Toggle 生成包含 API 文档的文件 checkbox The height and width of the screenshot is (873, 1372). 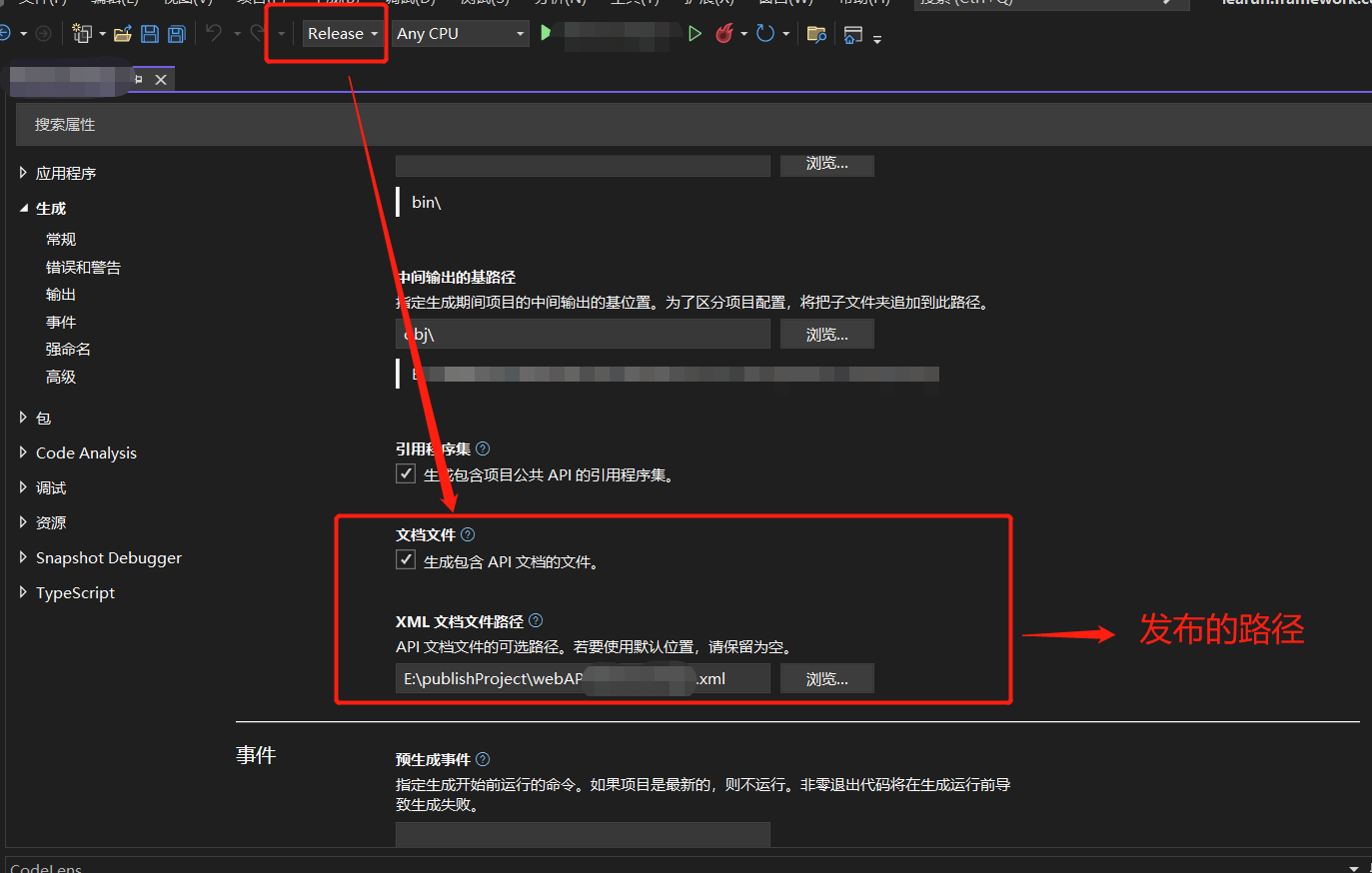coord(406,559)
